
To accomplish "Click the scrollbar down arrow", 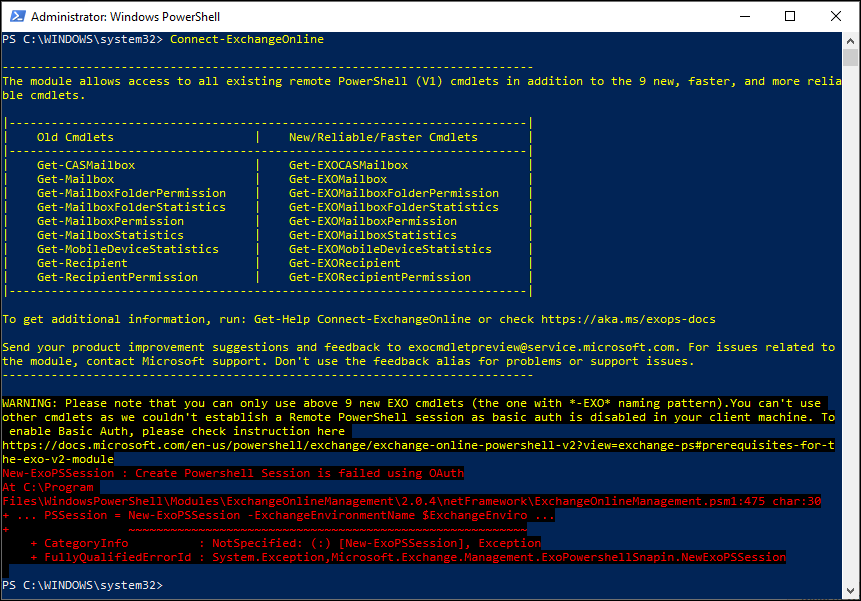I will click(x=850, y=591).
